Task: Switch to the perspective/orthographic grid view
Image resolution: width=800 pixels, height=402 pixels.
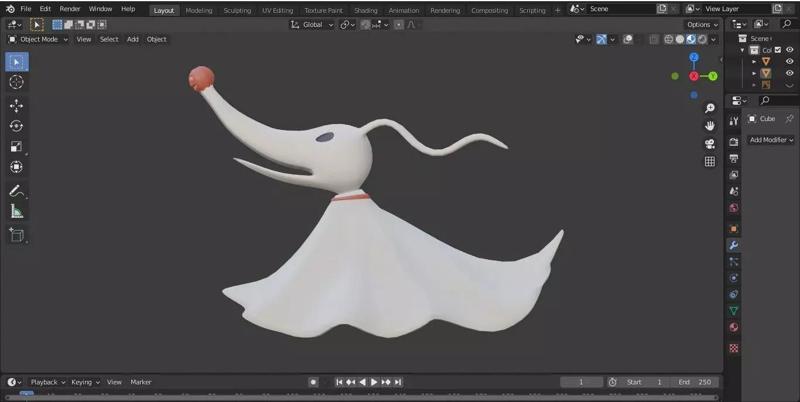Action: pos(710,161)
